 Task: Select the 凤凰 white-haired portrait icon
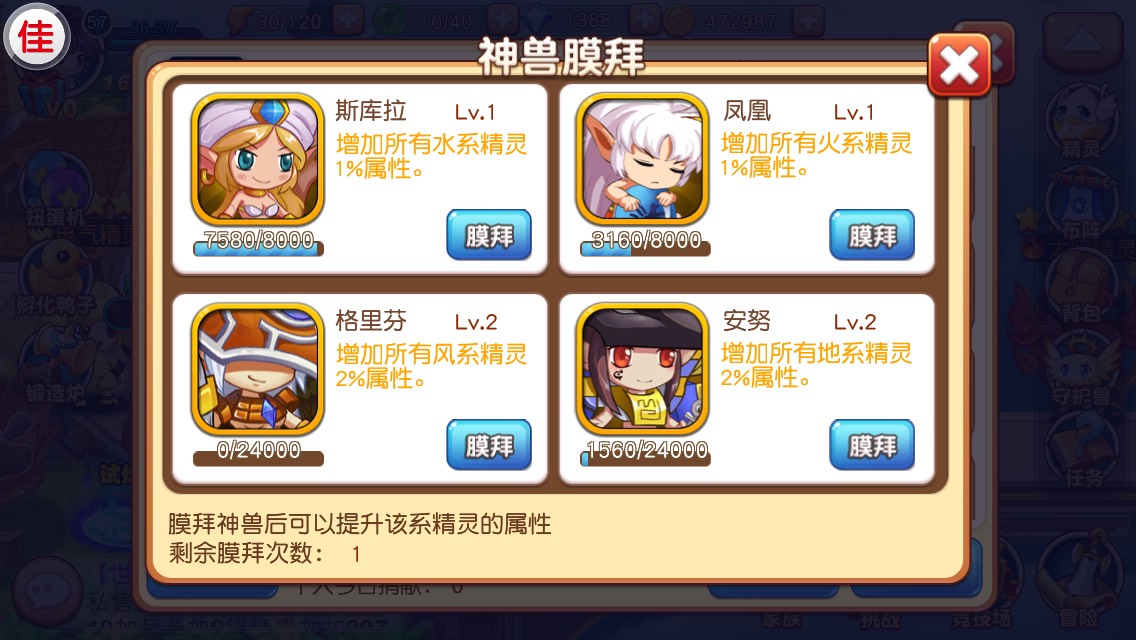coord(643,159)
